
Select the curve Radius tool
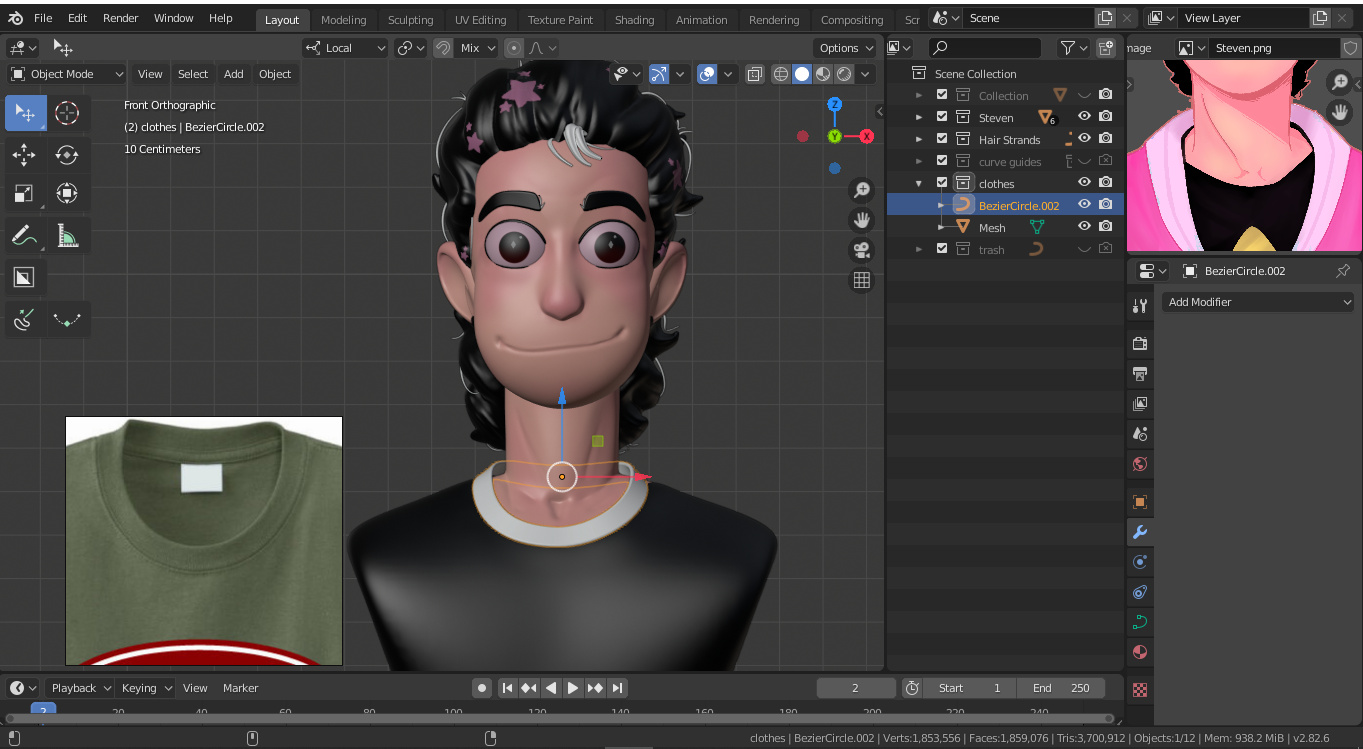coord(25,319)
